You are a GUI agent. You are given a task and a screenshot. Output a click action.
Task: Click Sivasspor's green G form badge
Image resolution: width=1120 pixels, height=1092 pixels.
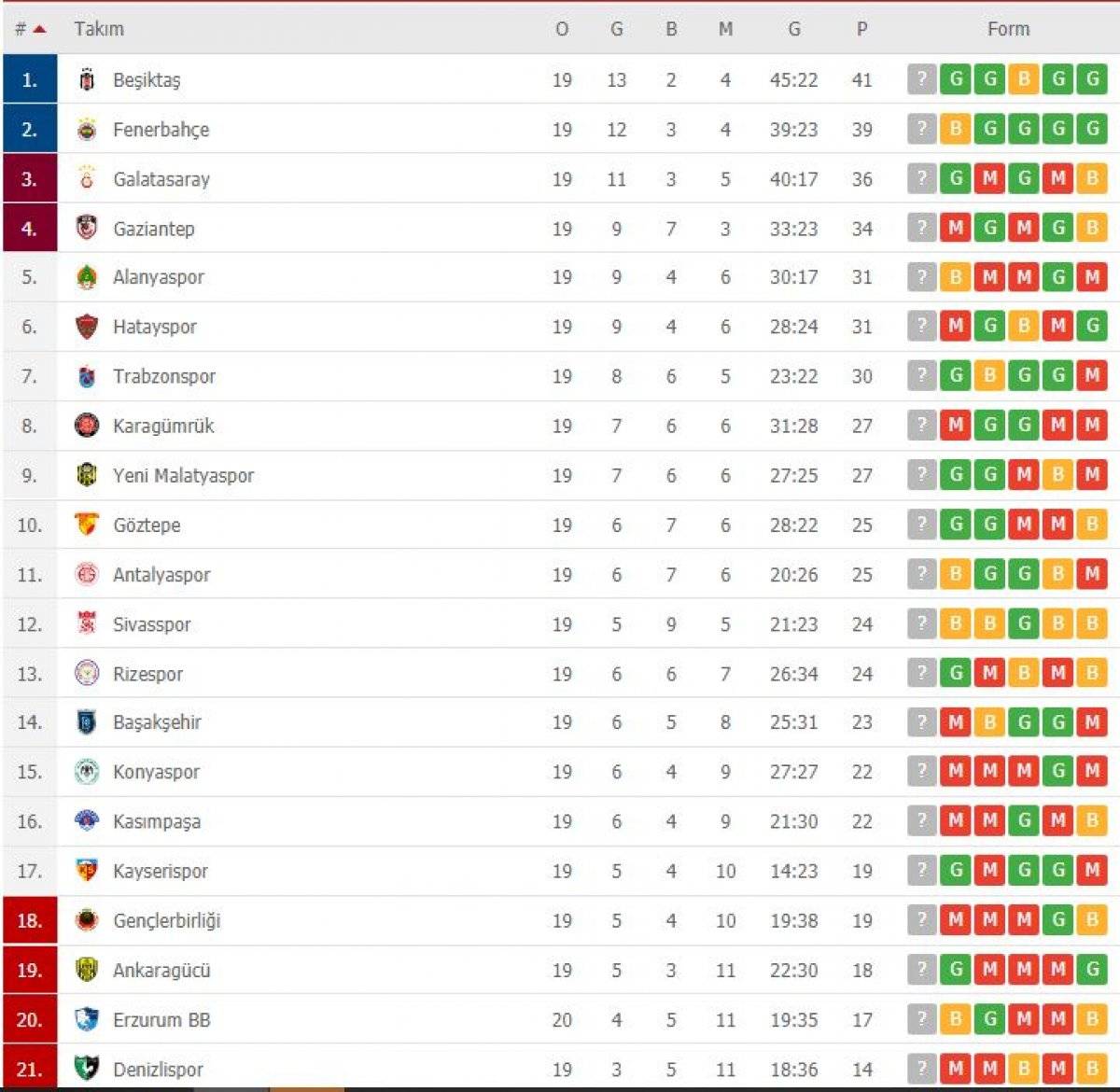click(1025, 623)
